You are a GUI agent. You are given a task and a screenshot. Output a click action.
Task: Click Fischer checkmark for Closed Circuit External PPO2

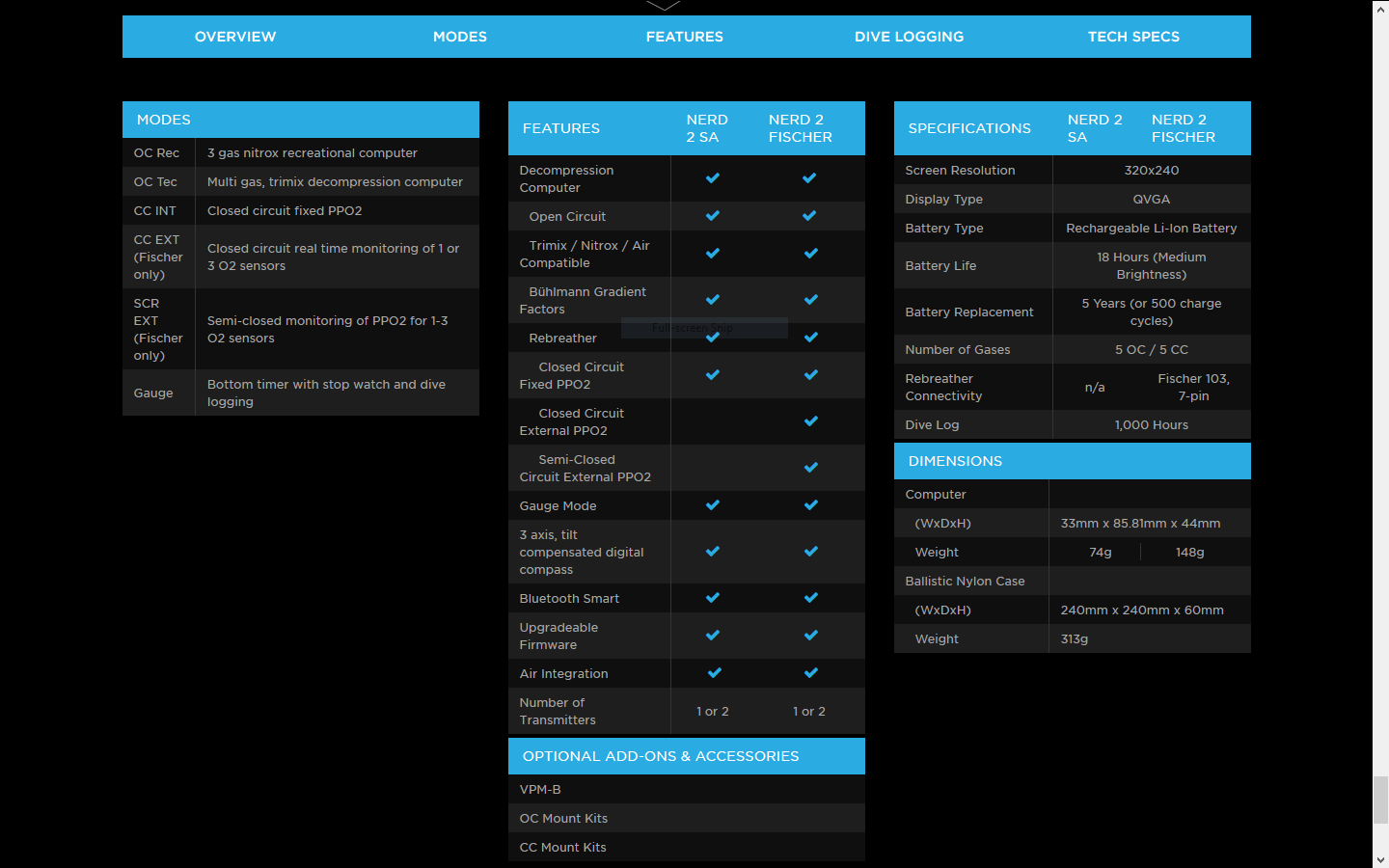point(811,421)
